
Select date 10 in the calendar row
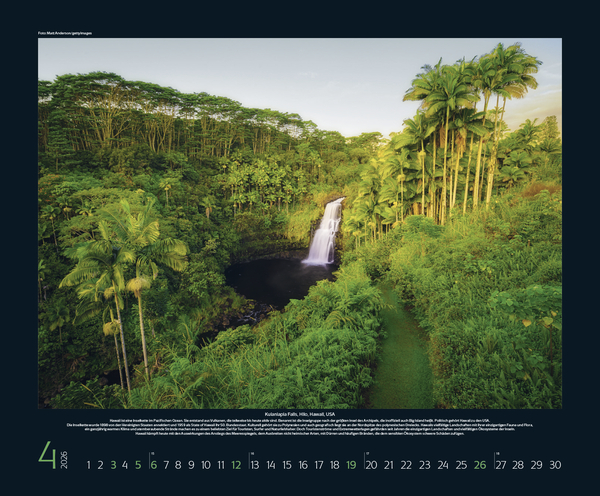pos(206,465)
